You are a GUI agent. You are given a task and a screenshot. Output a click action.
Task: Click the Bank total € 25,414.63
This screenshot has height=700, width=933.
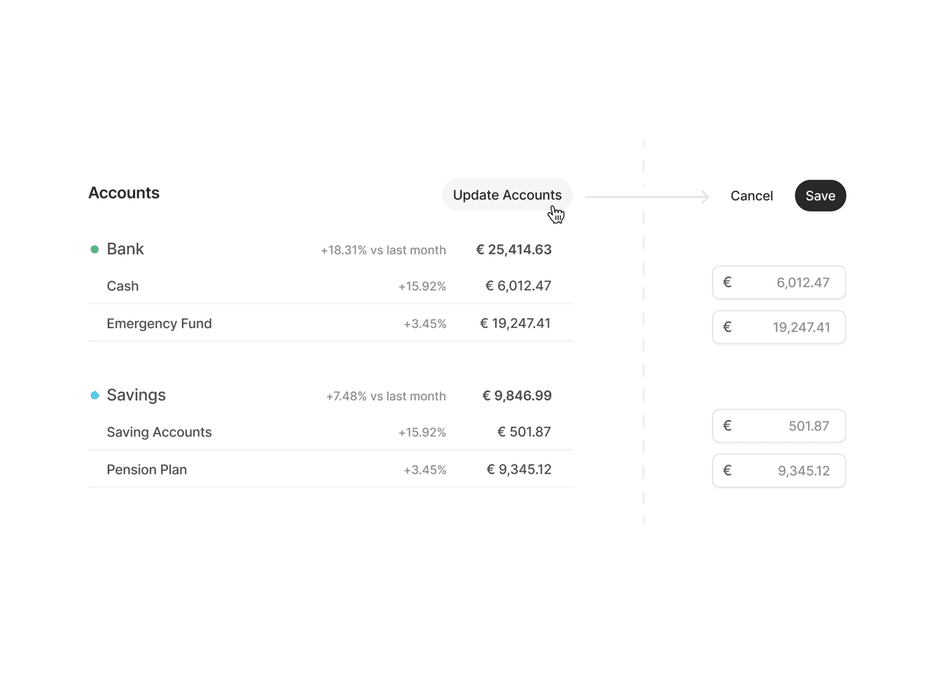click(x=514, y=250)
